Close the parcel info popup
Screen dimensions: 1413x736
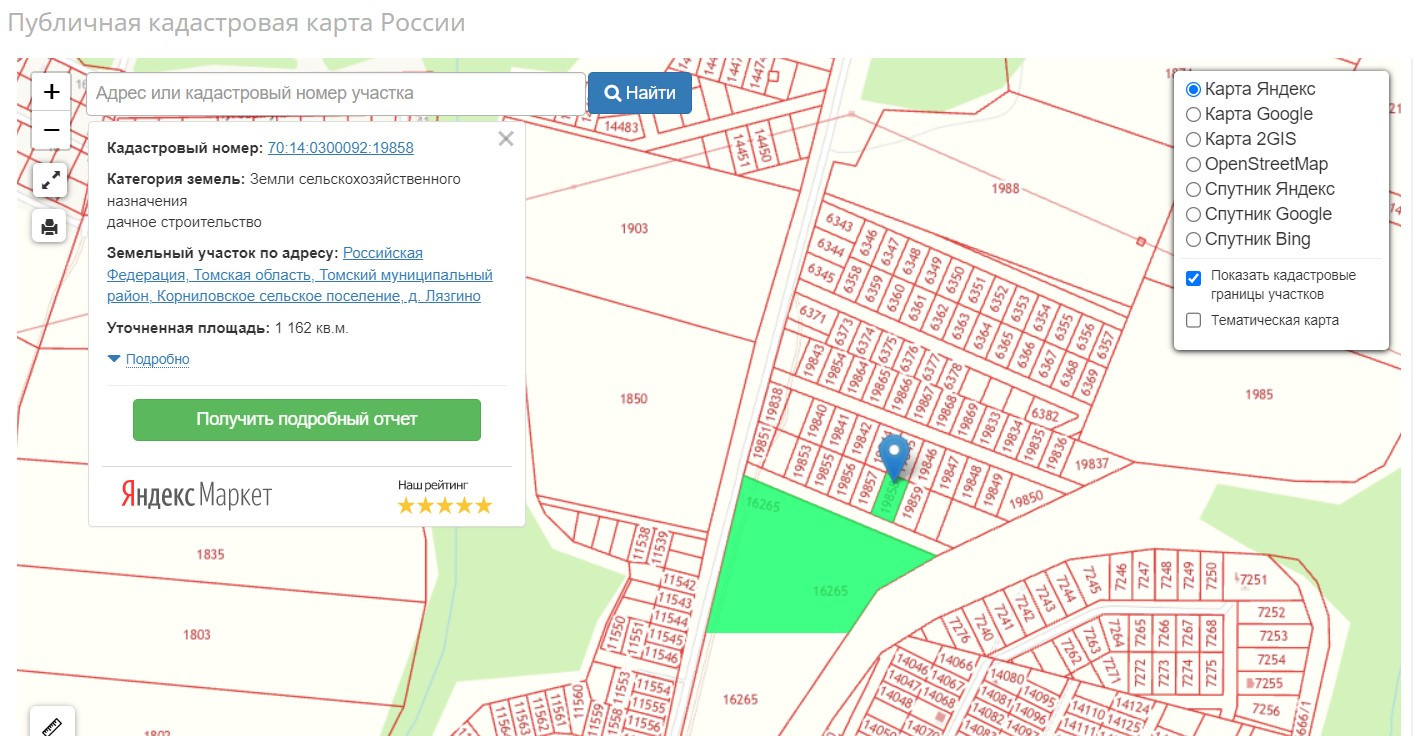(506, 139)
